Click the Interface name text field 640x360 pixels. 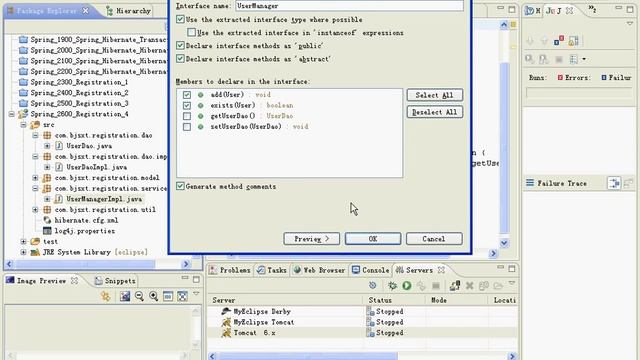pyautogui.click(x=349, y=6)
